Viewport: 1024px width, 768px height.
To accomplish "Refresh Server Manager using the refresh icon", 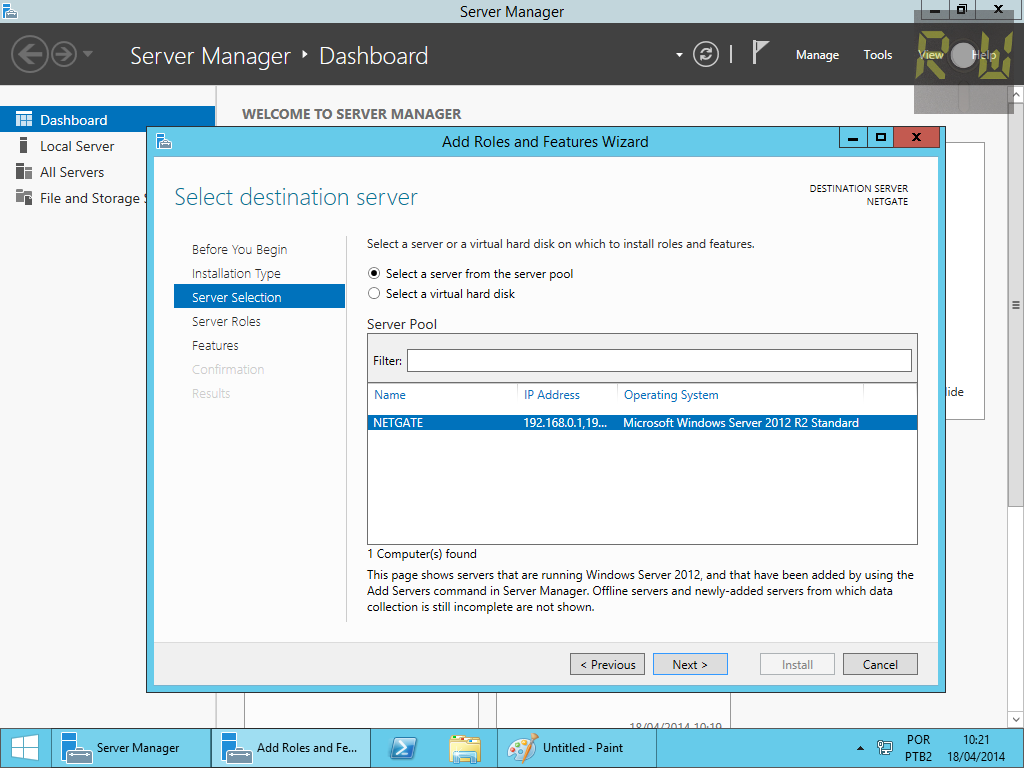I will click(x=706, y=55).
